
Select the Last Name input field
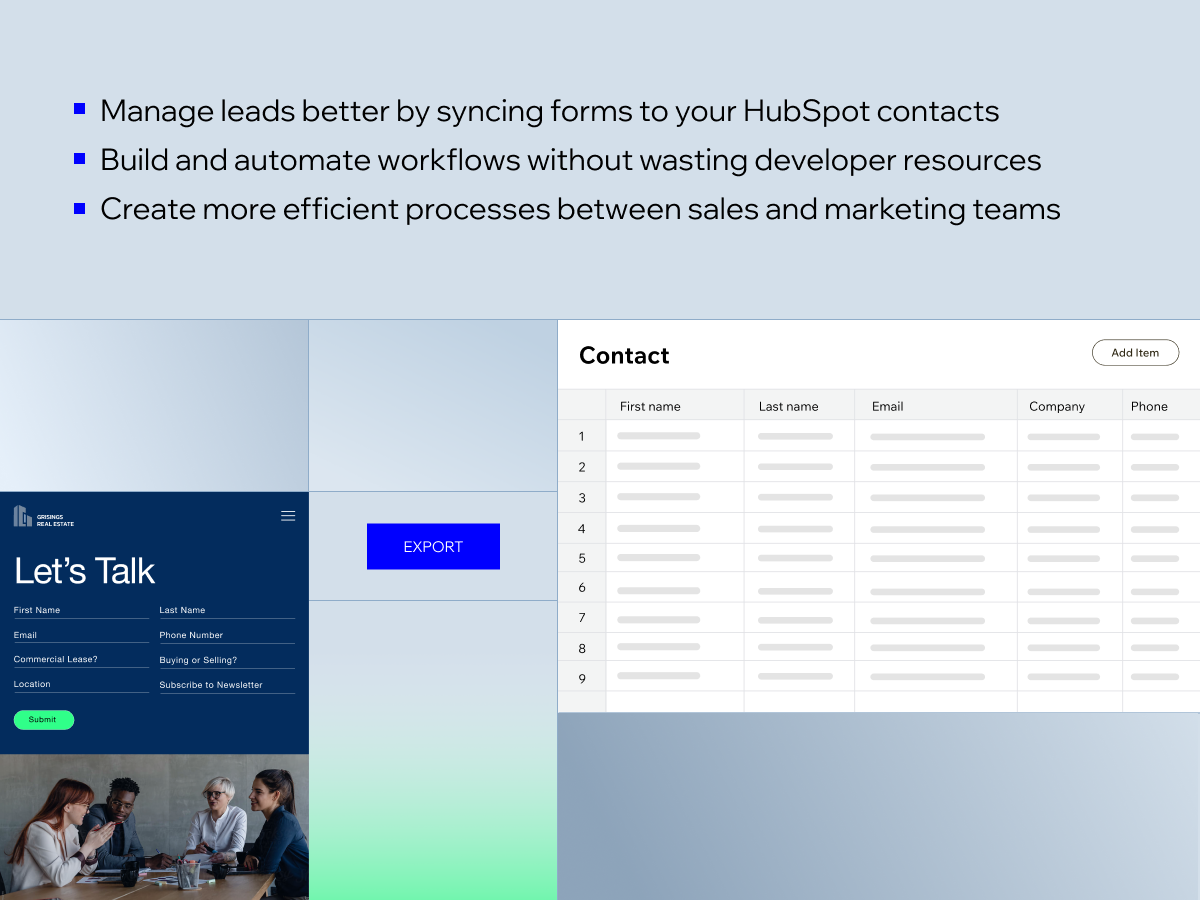227,611
